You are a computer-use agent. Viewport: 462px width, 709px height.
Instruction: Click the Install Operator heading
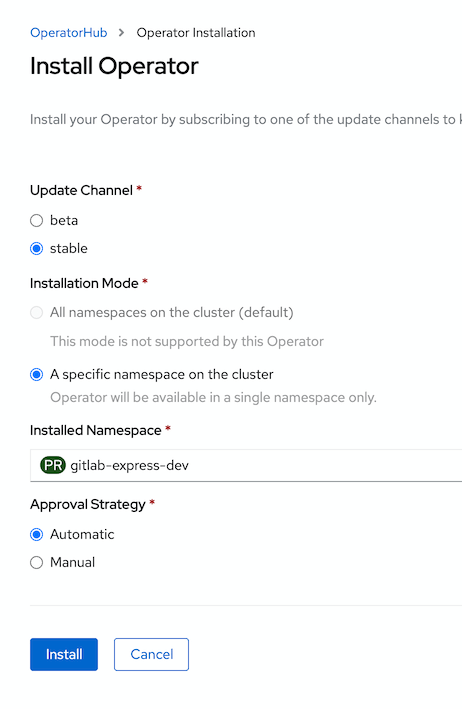(x=114, y=66)
